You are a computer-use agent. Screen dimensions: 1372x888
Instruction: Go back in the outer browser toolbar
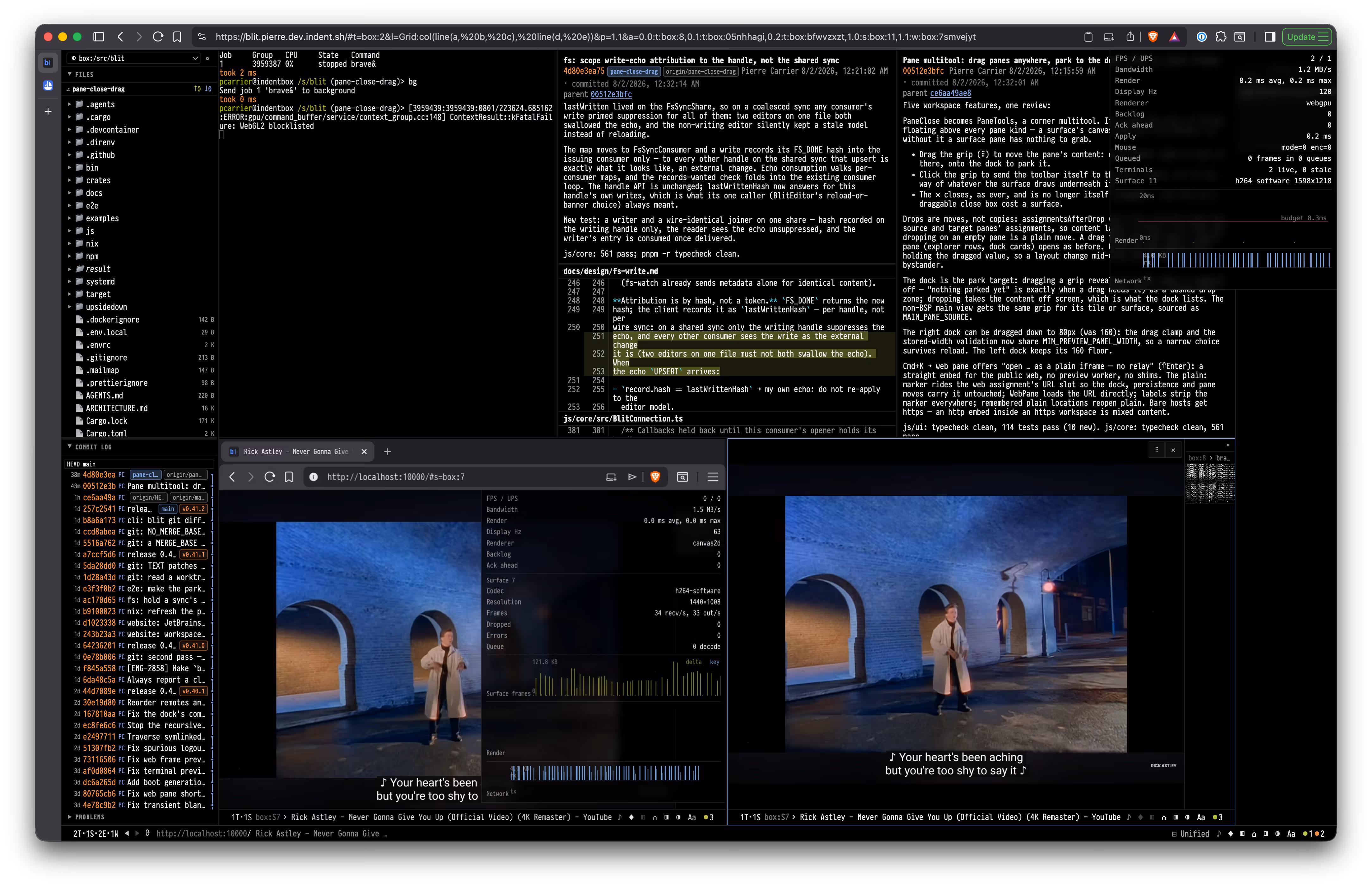[121, 37]
